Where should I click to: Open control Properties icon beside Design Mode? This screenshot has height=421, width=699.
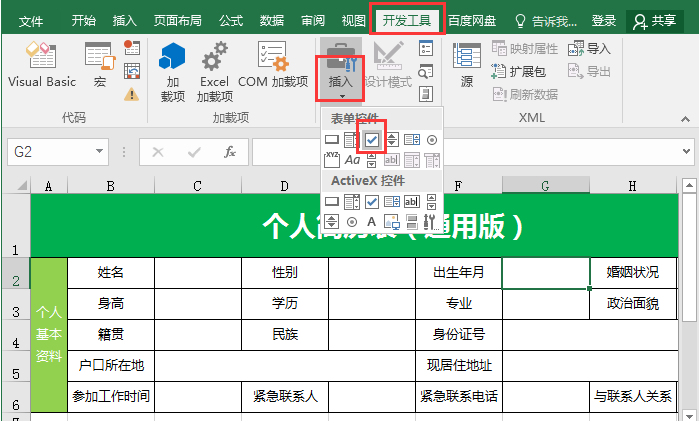click(x=426, y=48)
